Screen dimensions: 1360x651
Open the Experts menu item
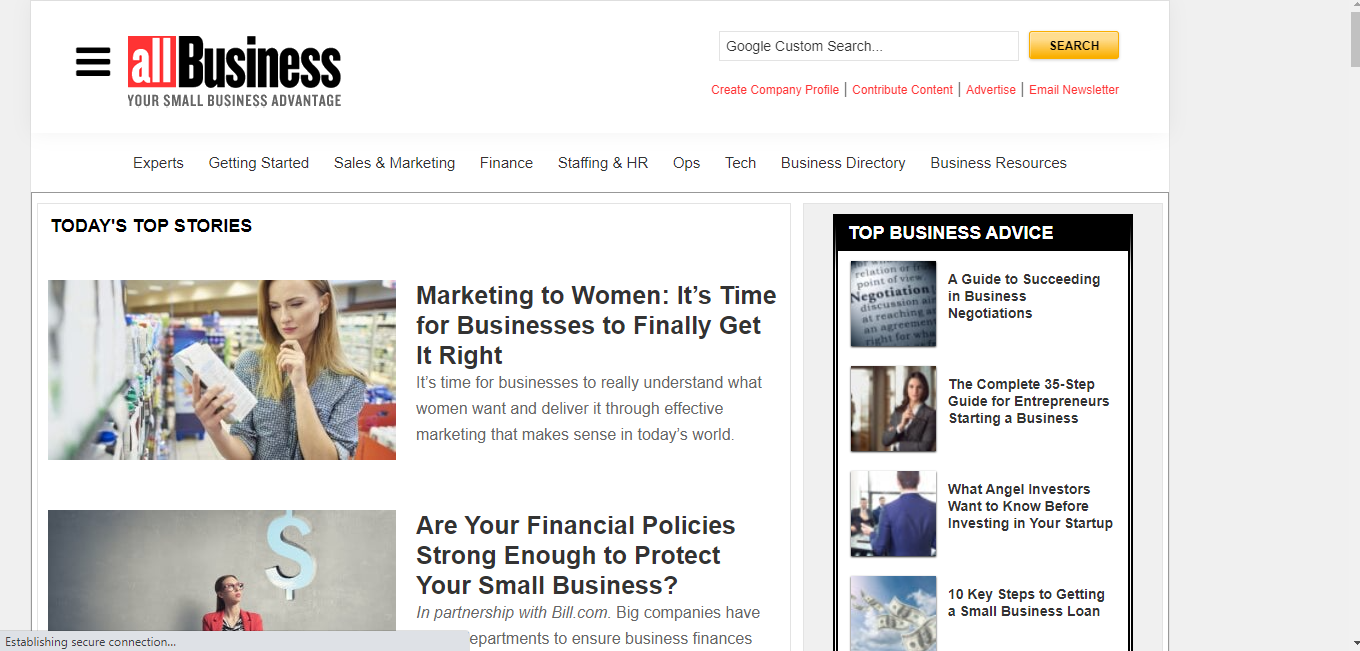pyautogui.click(x=158, y=163)
